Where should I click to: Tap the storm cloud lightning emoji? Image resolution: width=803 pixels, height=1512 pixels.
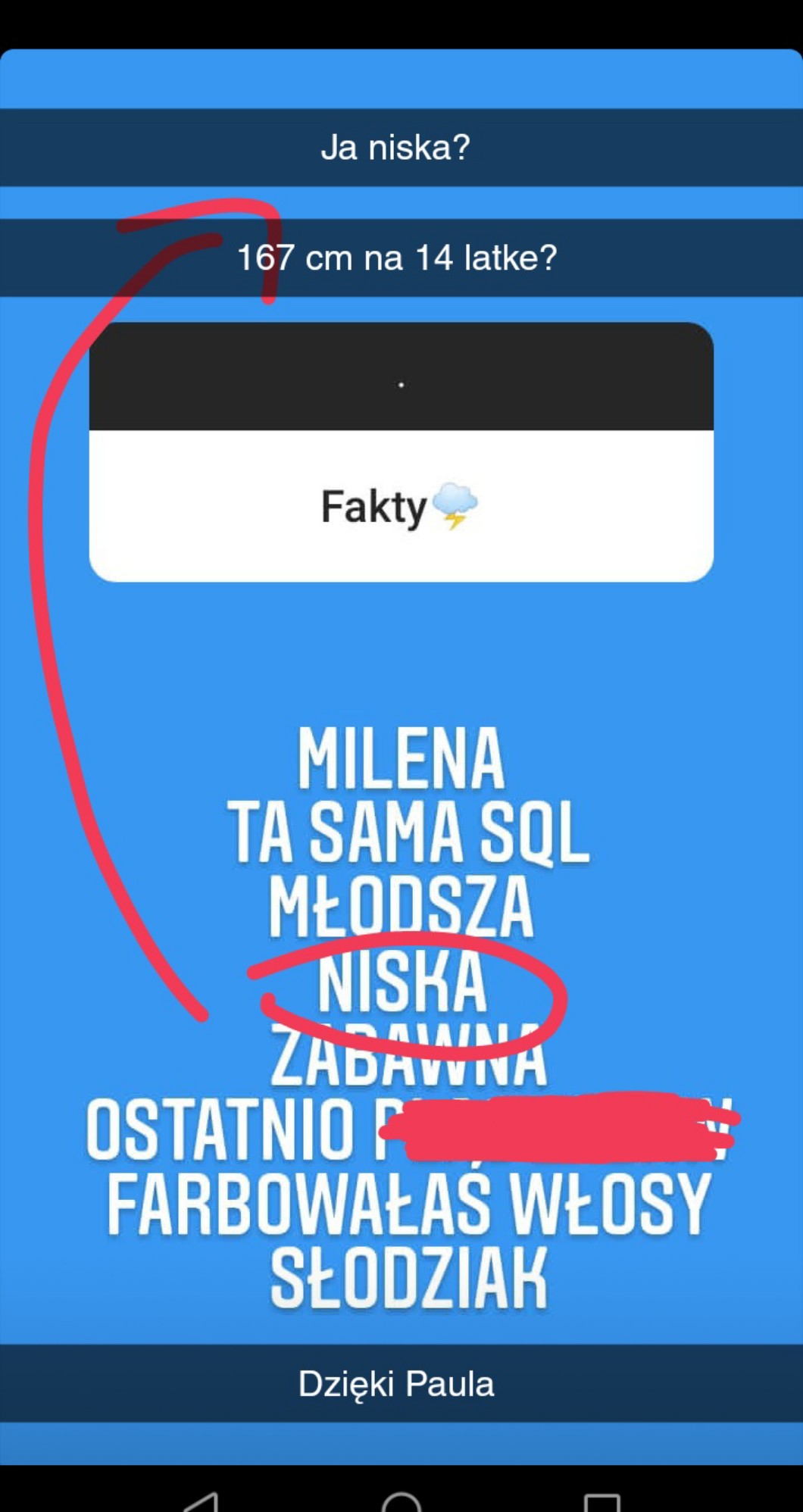click(x=455, y=506)
